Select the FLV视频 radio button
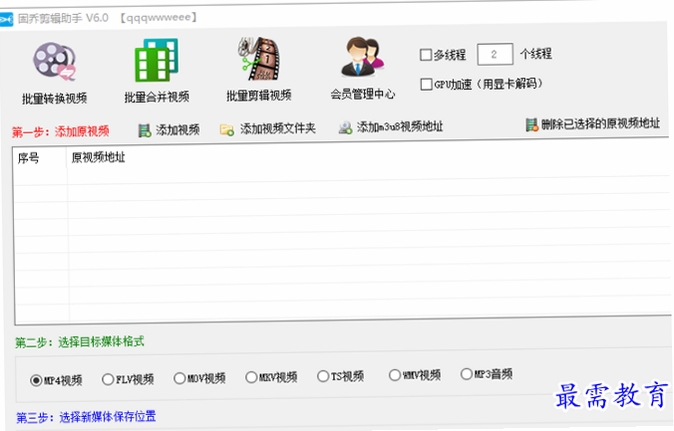This screenshot has width=674, height=431. click(108, 379)
